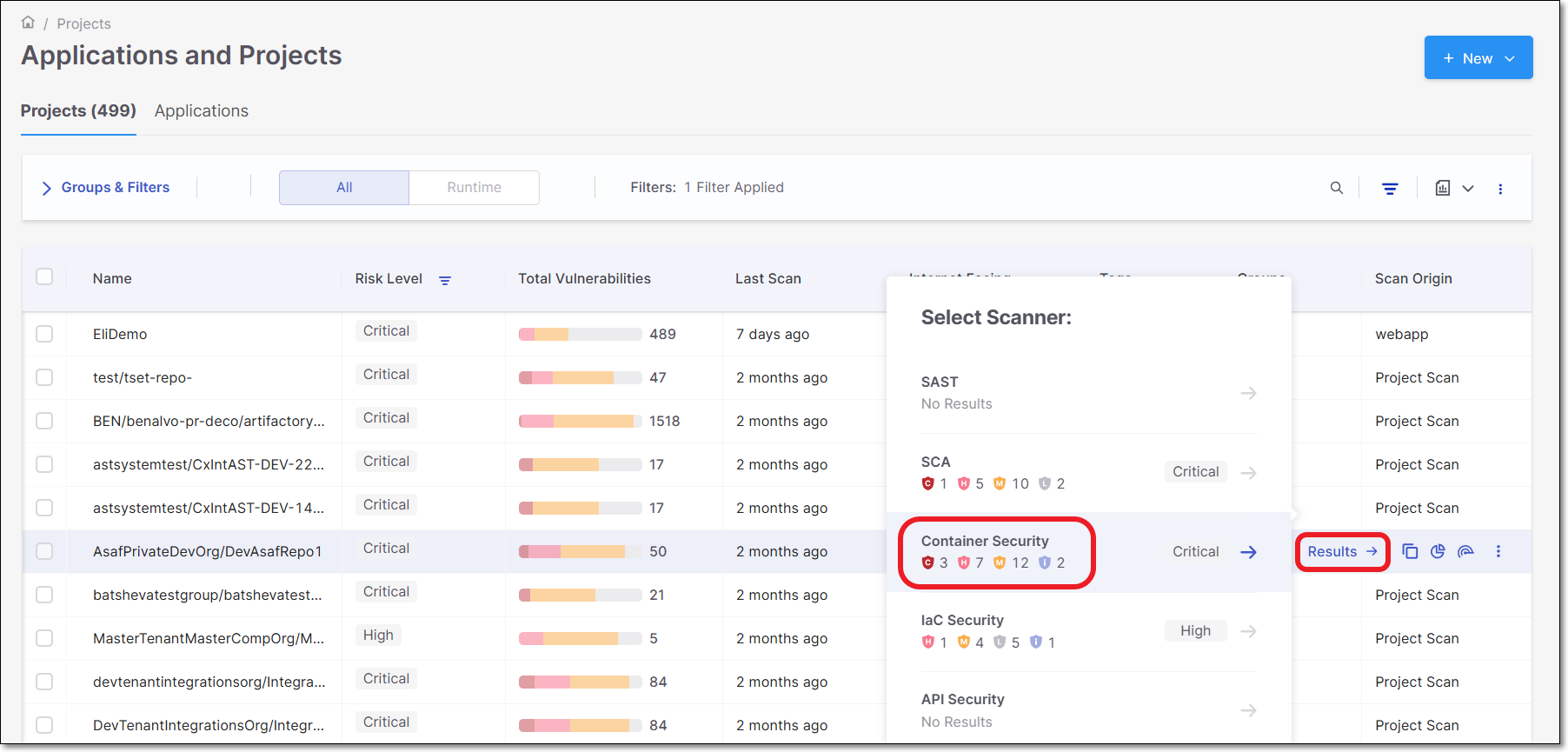This screenshot has height=752, width=1568.
Task: Click the High badge in IaC Security entry
Action: [1196, 630]
